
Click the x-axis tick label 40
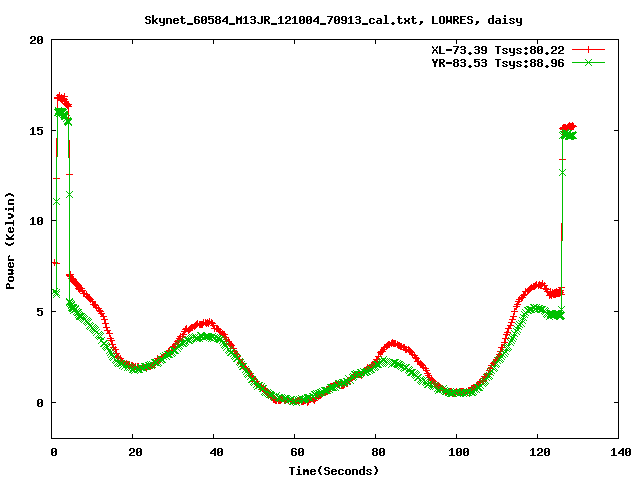pyautogui.click(x=216, y=452)
